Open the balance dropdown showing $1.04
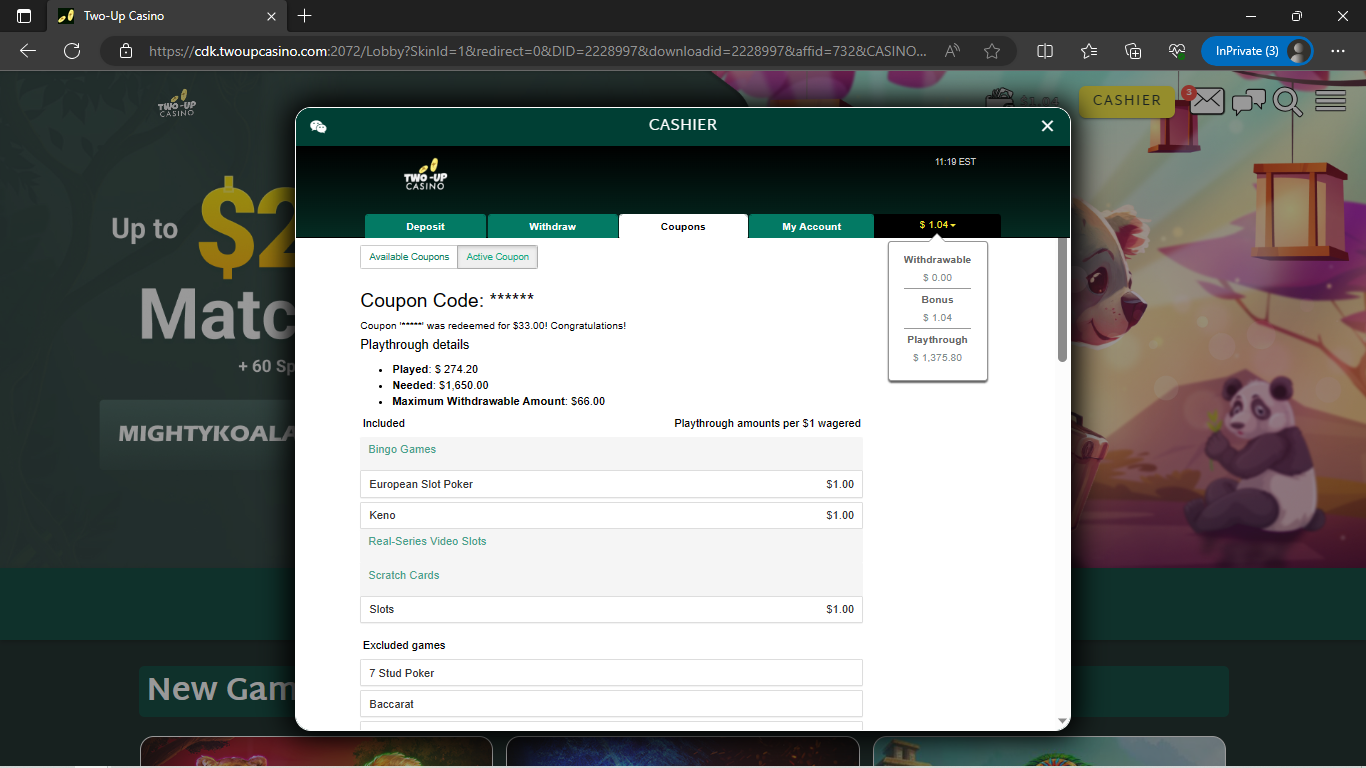Viewport: 1366px width, 768px height. (x=938, y=226)
